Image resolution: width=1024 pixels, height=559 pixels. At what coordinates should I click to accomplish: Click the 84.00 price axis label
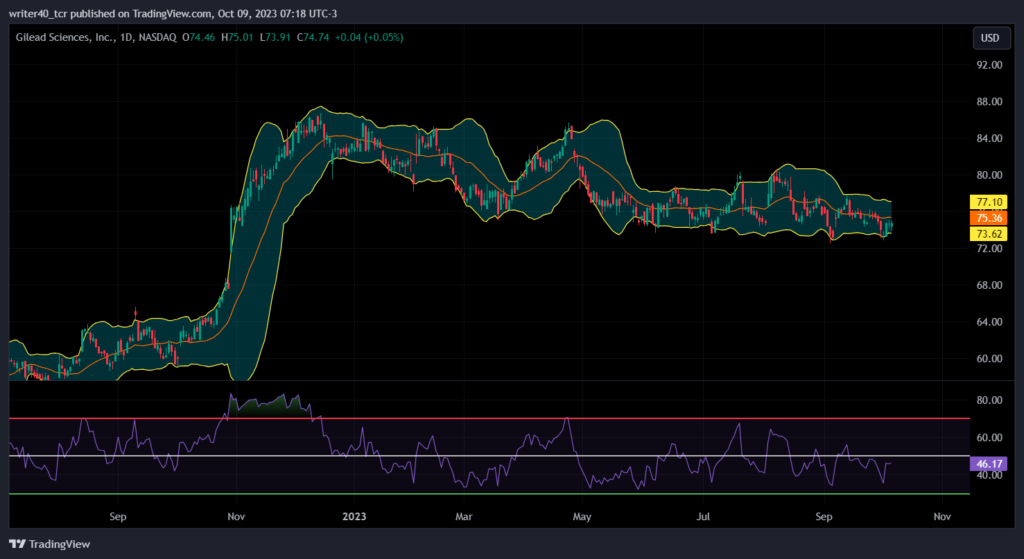tap(989, 138)
